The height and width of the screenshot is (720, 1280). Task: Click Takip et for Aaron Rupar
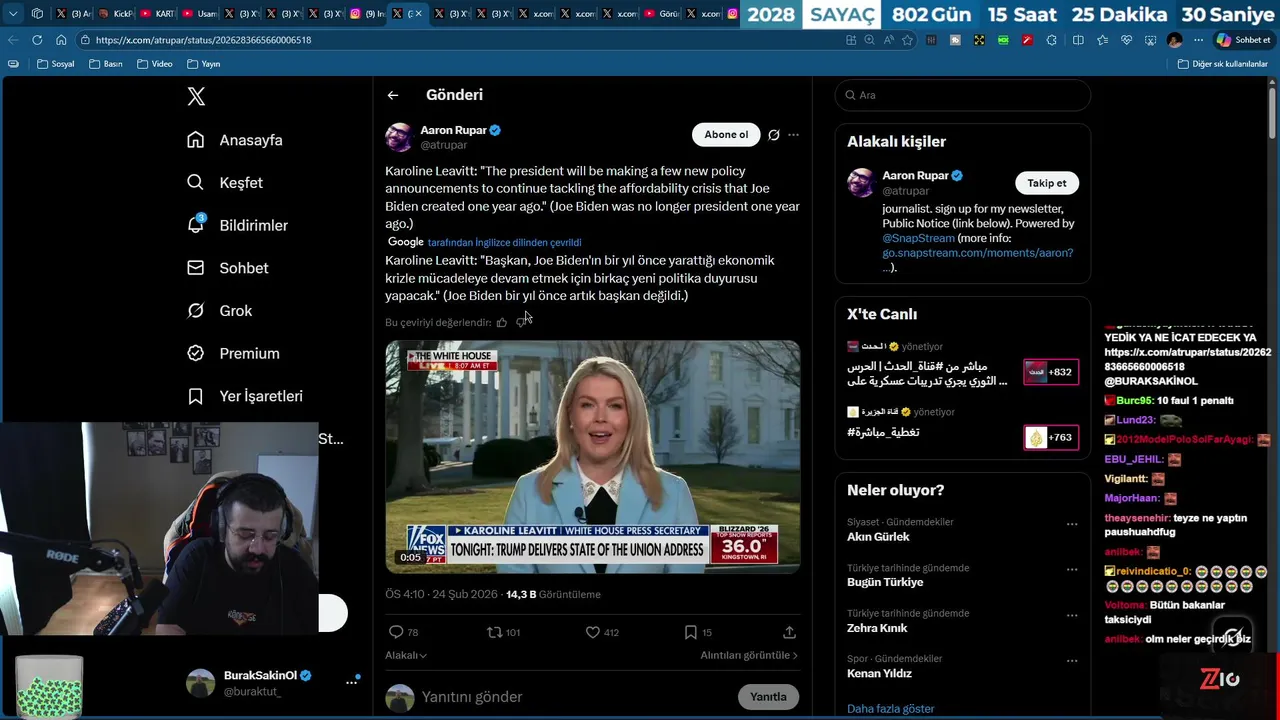click(1047, 183)
